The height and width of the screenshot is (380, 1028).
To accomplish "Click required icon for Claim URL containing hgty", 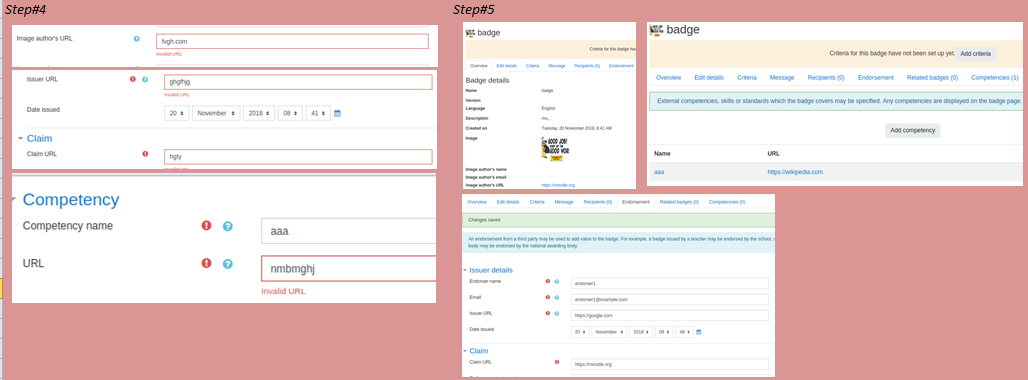I will (145, 154).
